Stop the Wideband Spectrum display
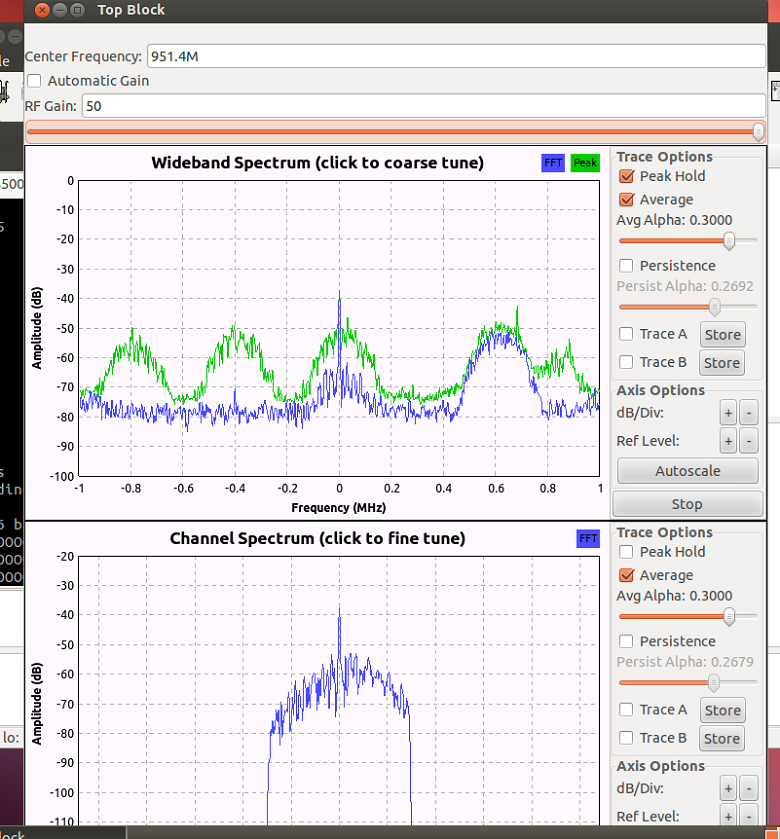 [x=686, y=504]
